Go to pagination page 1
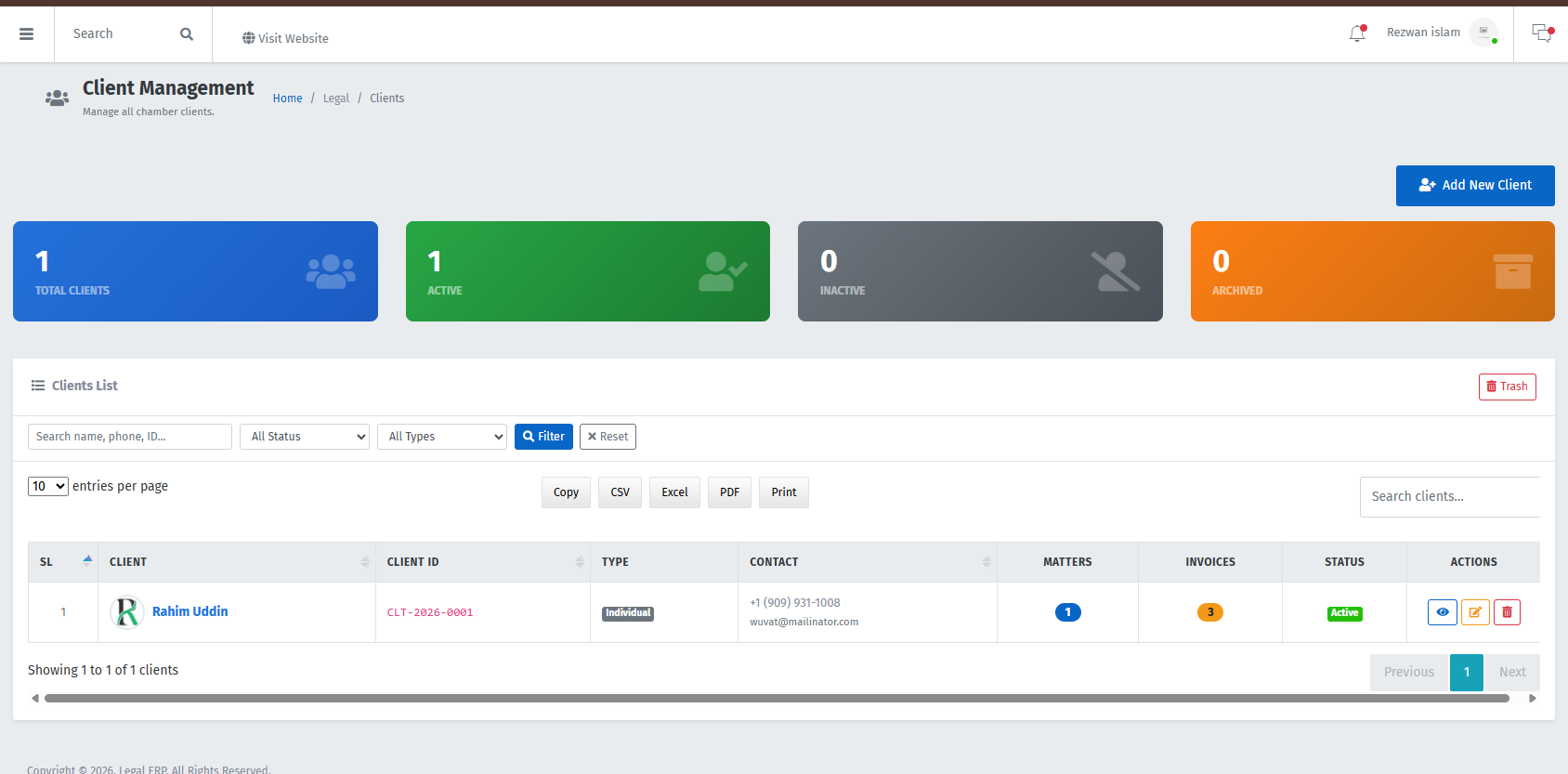The height and width of the screenshot is (774, 1568). (x=1467, y=673)
